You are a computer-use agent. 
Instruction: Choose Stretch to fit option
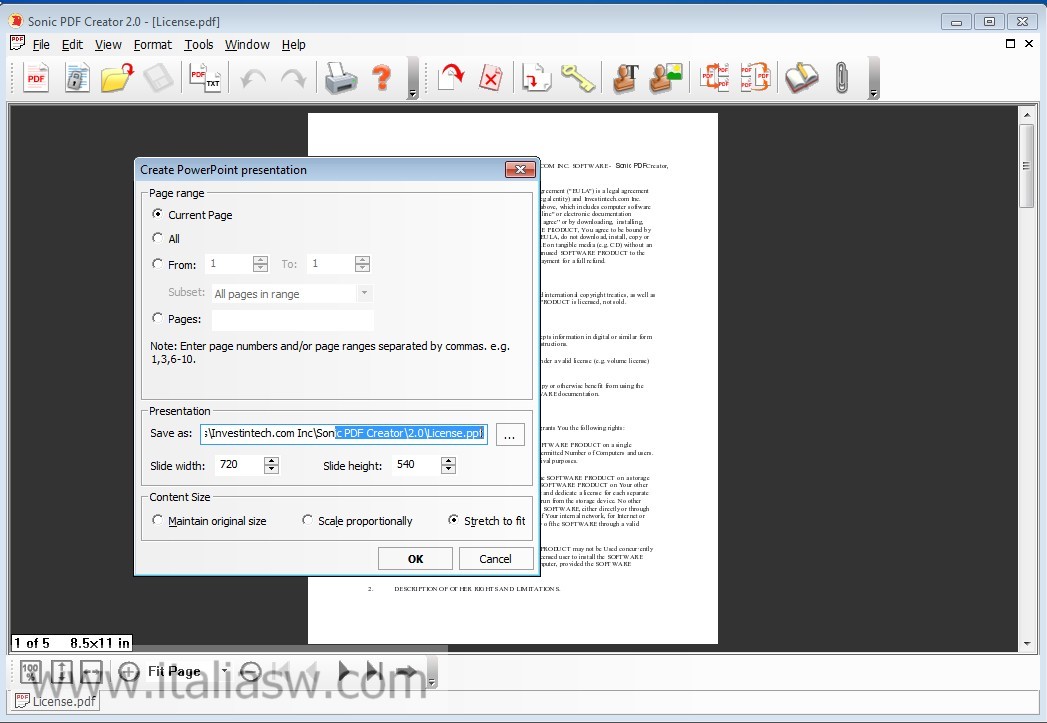453,519
